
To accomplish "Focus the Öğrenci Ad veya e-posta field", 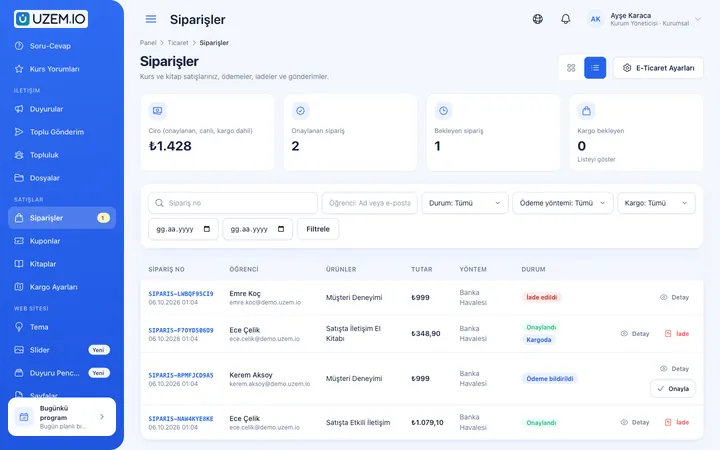I will [x=370, y=203].
